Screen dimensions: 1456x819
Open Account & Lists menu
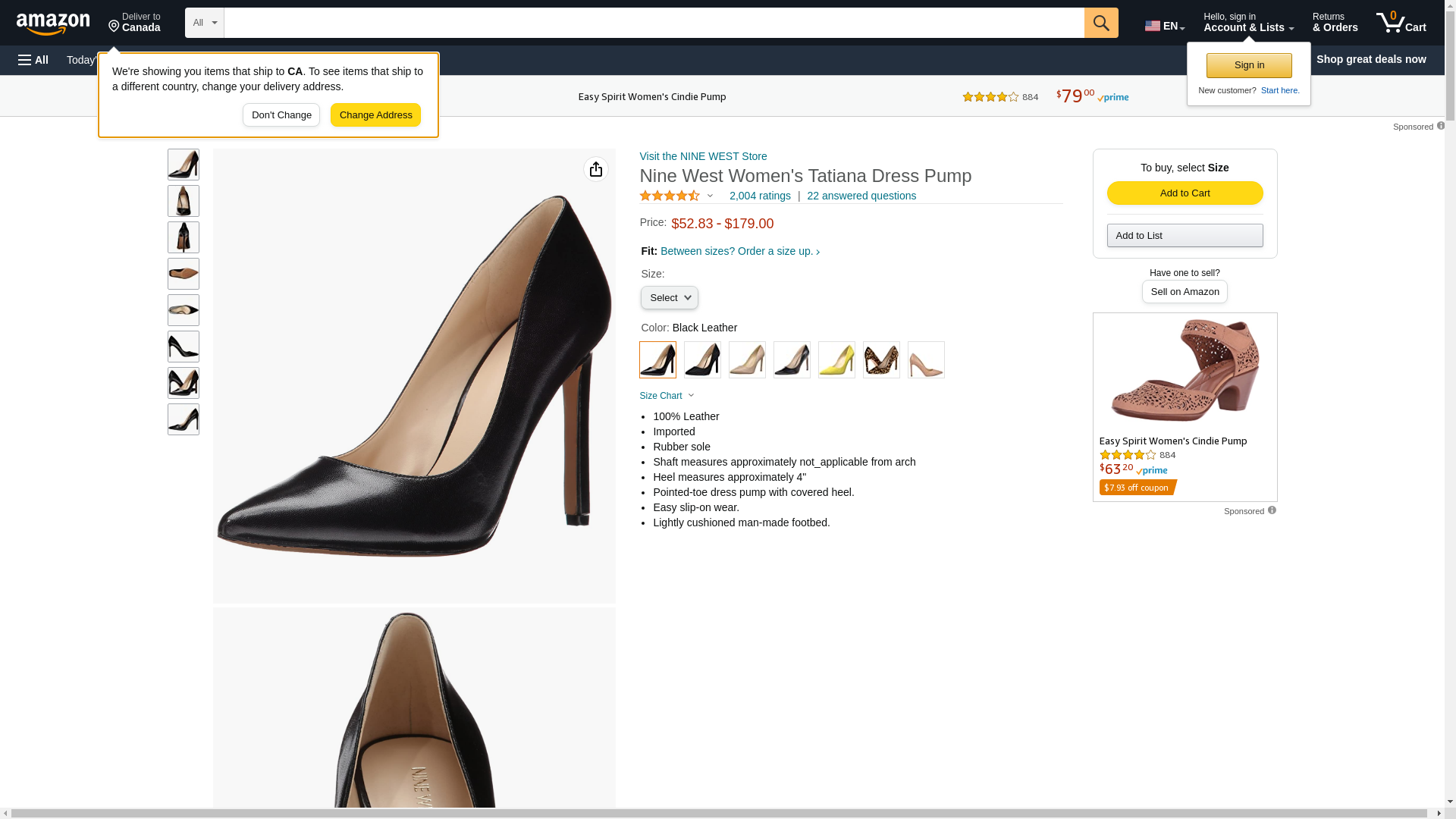1248,23
